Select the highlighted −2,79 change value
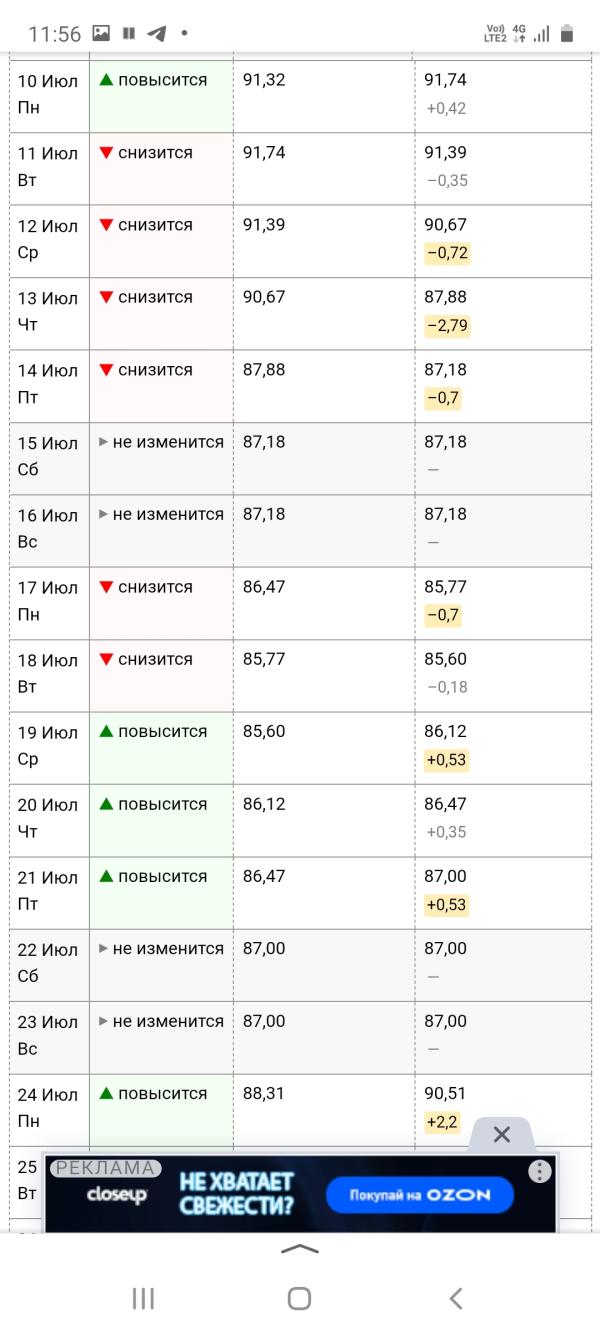 coord(447,325)
